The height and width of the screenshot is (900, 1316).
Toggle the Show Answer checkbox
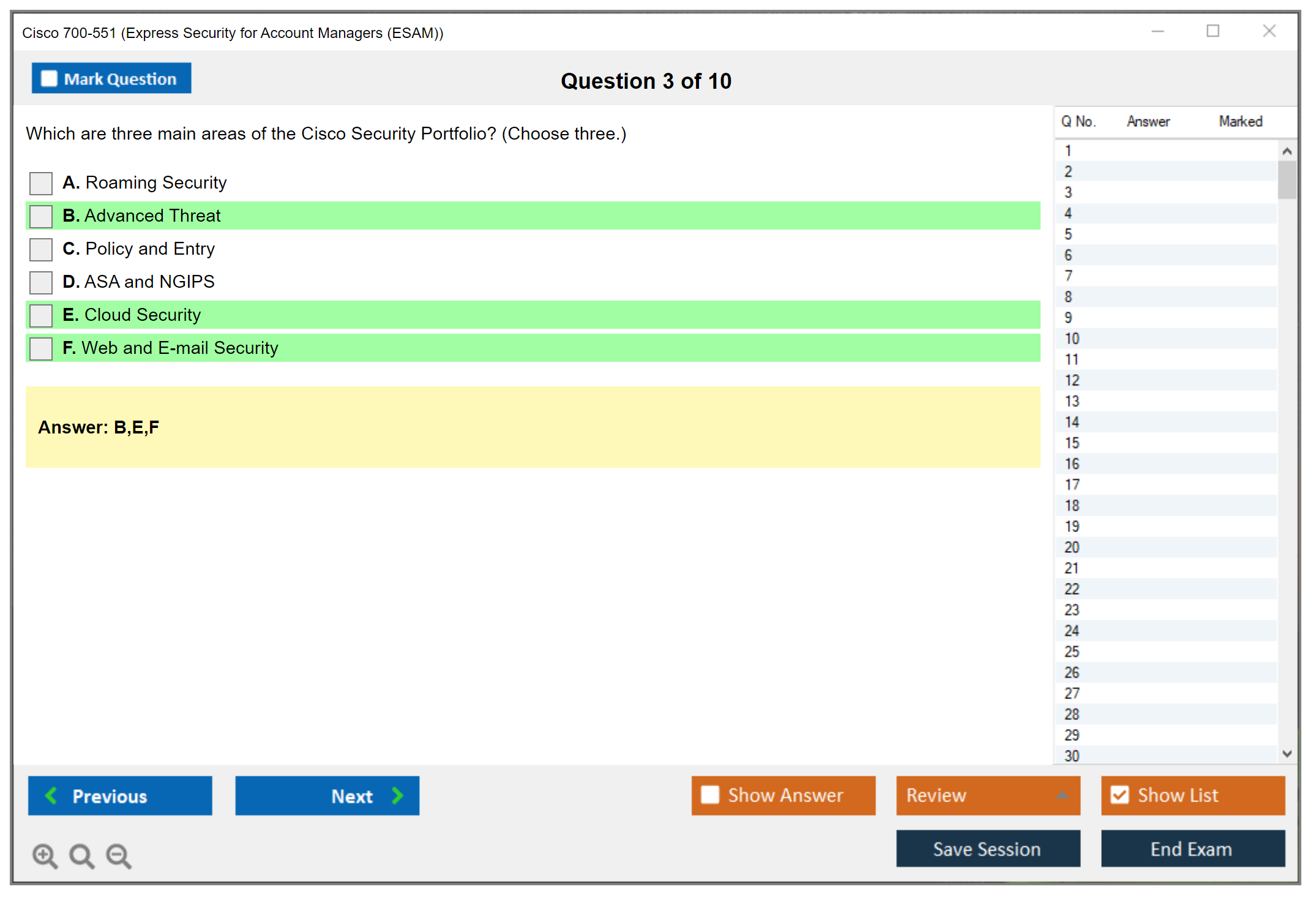pyautogui.click(x=710, y=795)
